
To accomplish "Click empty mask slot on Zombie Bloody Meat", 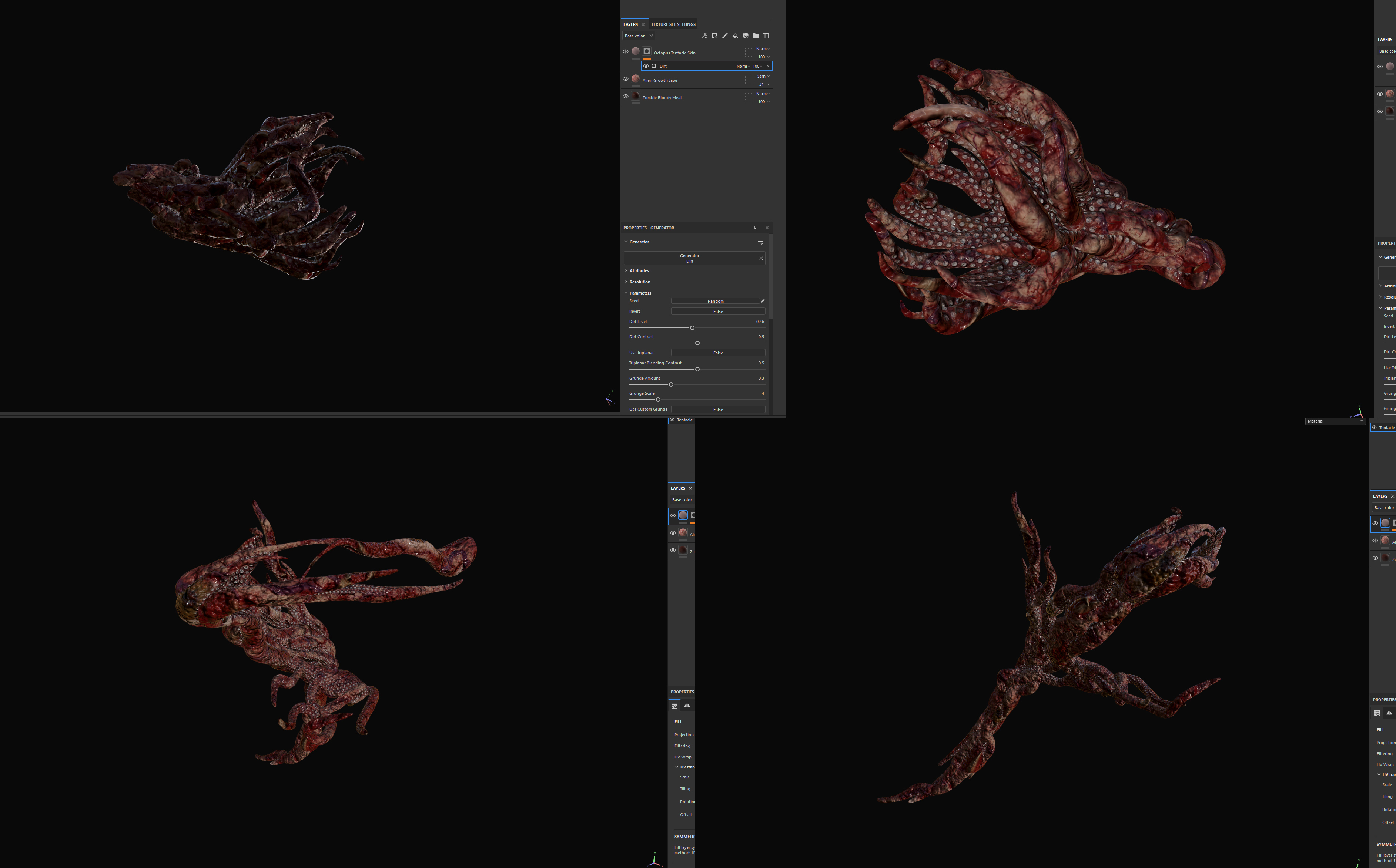I will [749, 98].
